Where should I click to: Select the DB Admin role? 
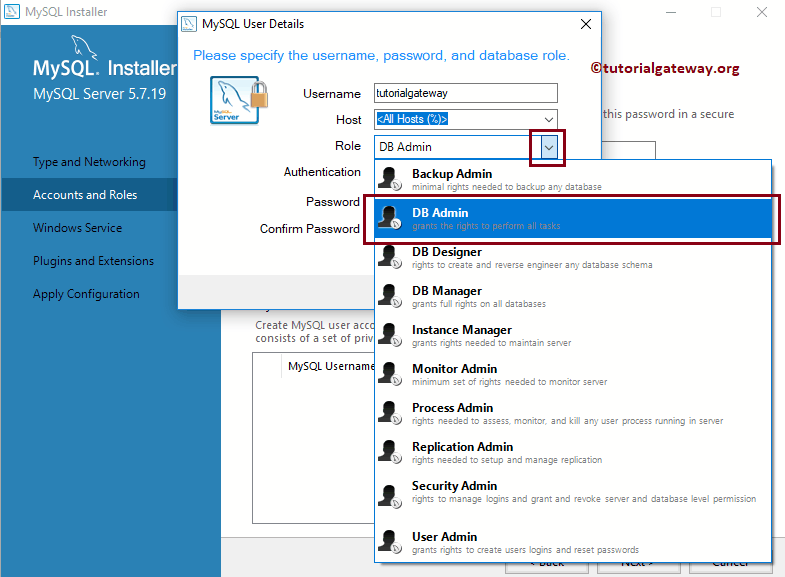[x=573, y=219]
